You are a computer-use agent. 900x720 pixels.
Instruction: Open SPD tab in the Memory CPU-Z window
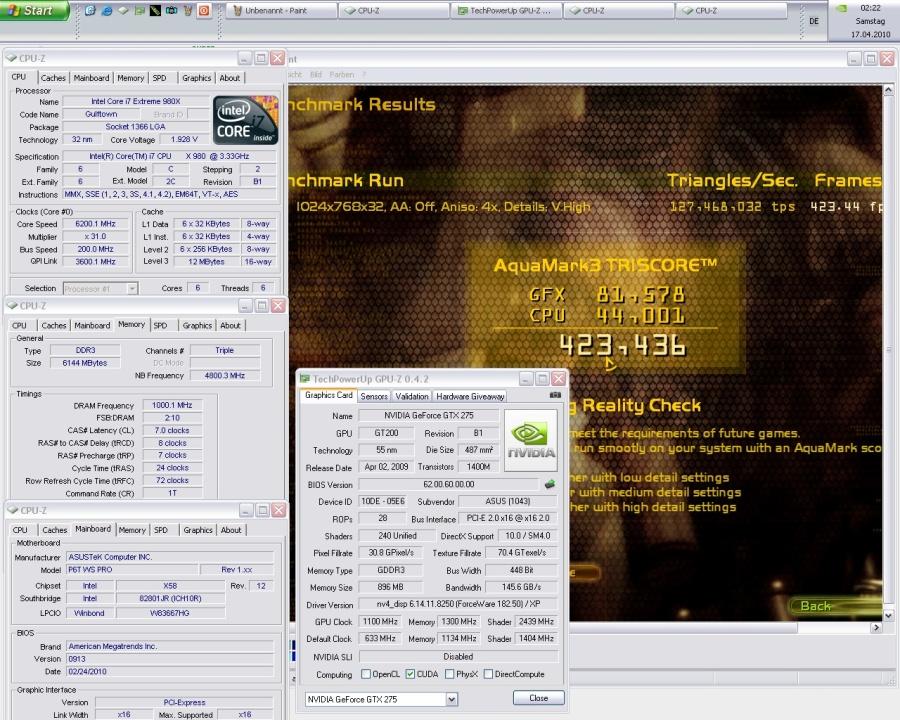coord(160,325)
